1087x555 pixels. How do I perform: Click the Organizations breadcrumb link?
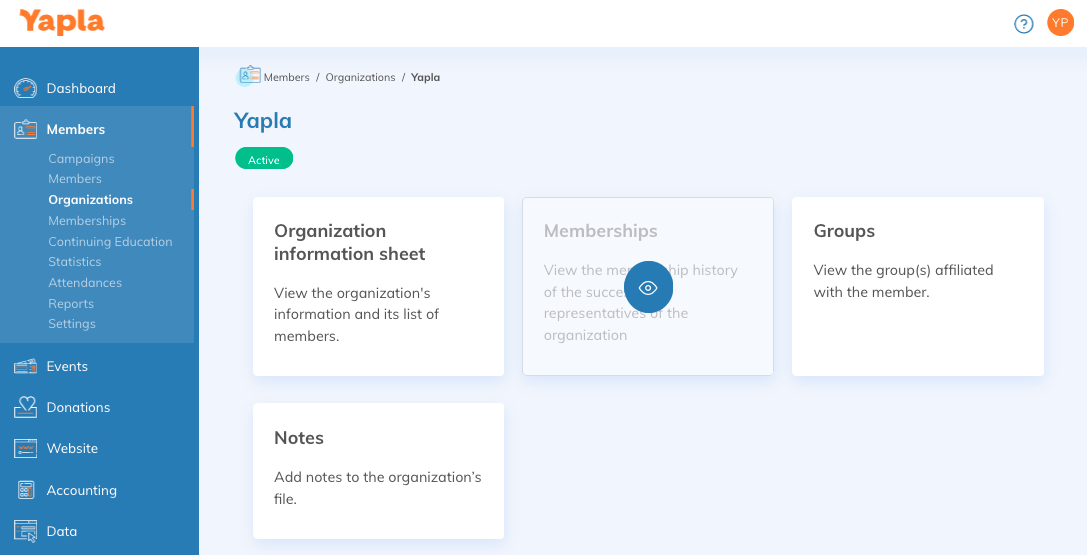coord(360,77)
